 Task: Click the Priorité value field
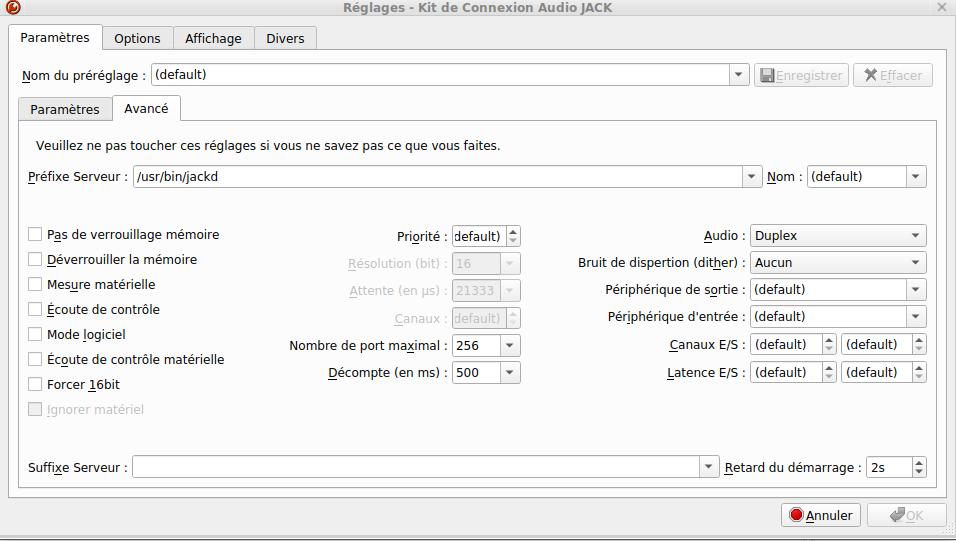479,237
